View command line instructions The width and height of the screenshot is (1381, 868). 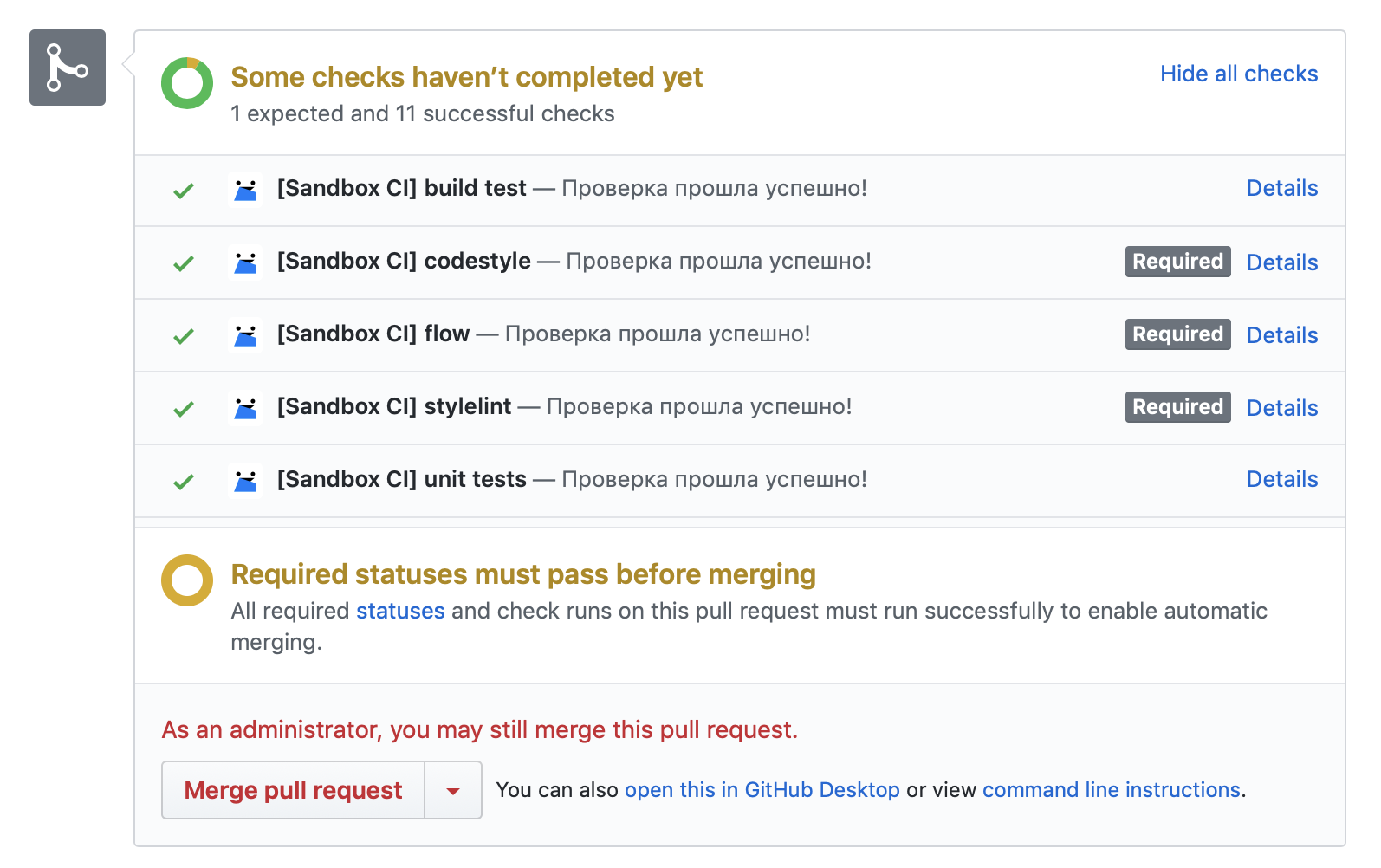coord(1112,790)
